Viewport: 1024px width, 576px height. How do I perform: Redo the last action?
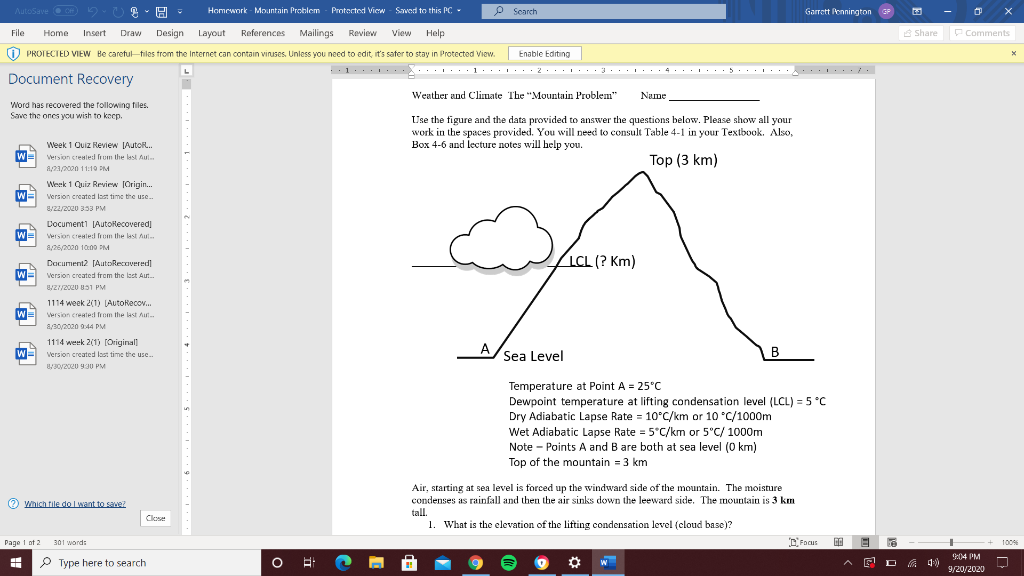[116, 11]
